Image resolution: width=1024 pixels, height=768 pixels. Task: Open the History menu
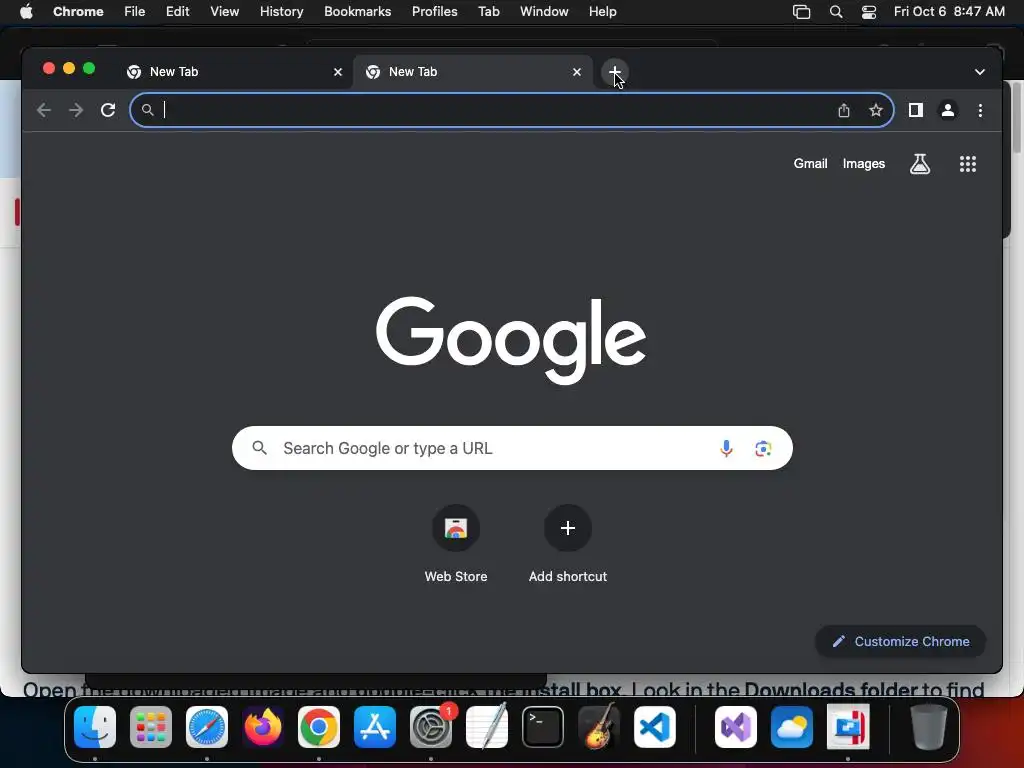pos(281,11)
